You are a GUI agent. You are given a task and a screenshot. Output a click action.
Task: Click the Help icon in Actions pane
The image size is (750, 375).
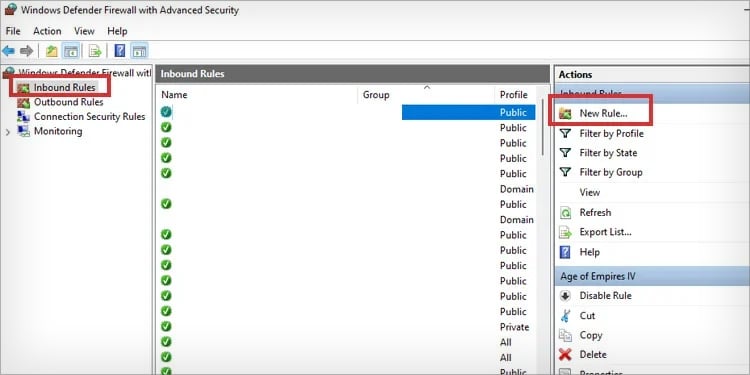[x=565, y=252]
